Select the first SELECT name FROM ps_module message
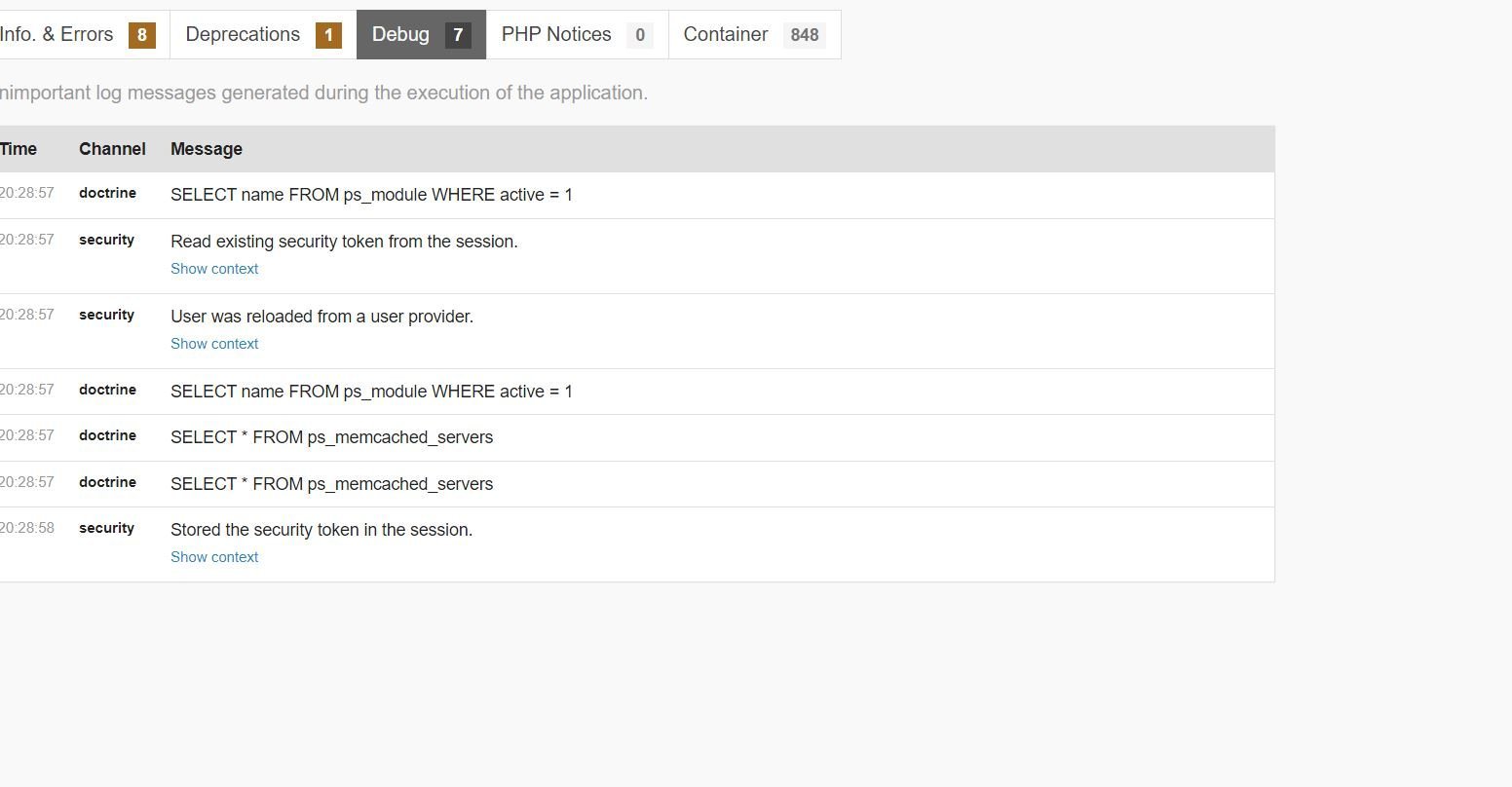Image resolution: width=1512 pixels, height=787 pixels. coord(371,195)
